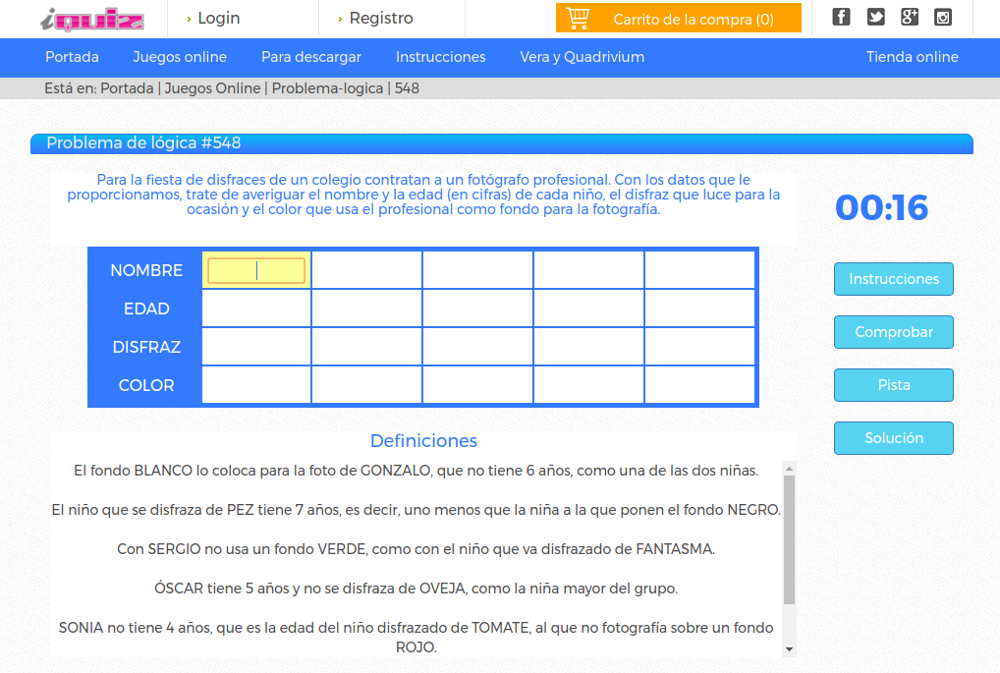This screenshot has height=673, width=1000.
Task: Click the Portada breadcrumb
Action: [x=127, y=88]
